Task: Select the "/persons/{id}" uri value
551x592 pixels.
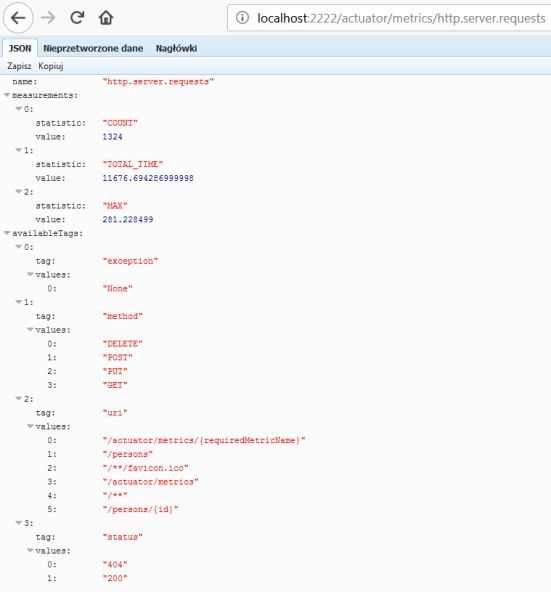Action: [x=140, y=509]
